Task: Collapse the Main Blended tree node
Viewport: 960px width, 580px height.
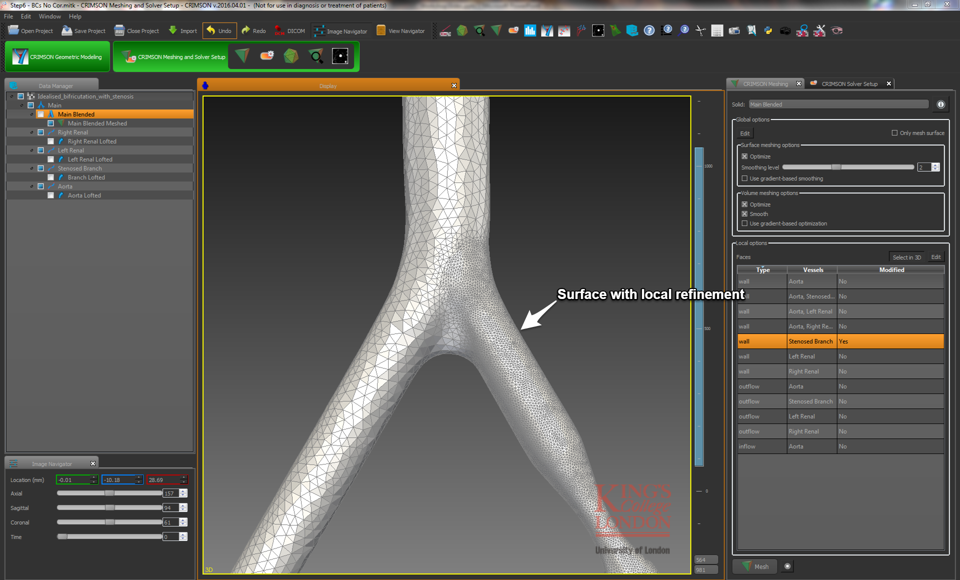Action: (x=32, y=114)
